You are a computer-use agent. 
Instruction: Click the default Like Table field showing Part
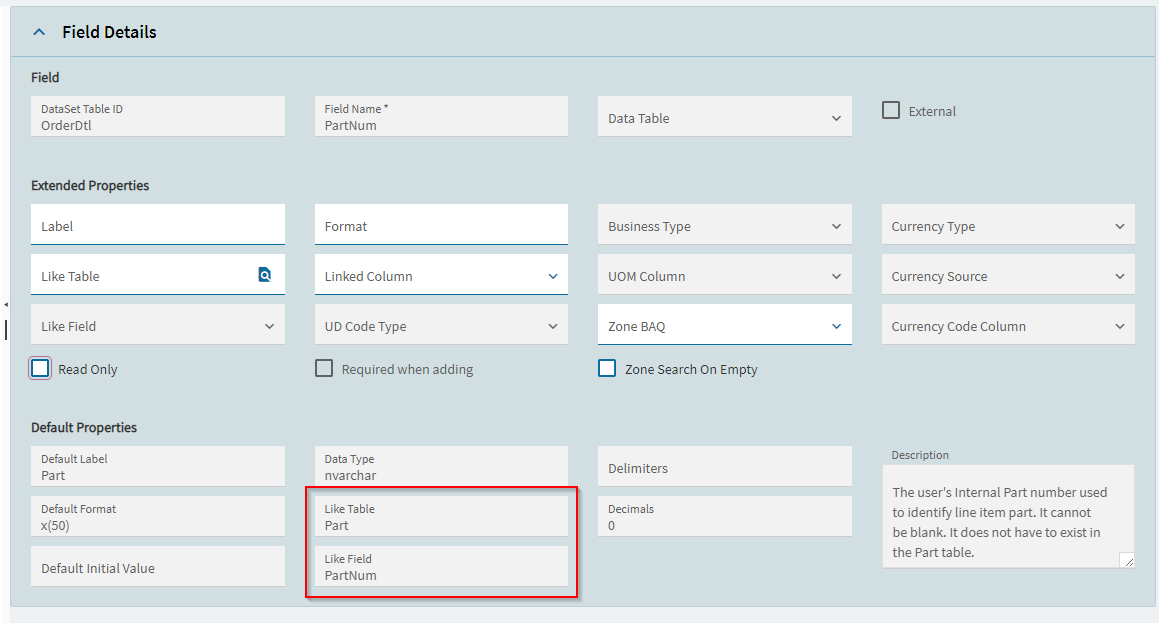click(441, 517)
